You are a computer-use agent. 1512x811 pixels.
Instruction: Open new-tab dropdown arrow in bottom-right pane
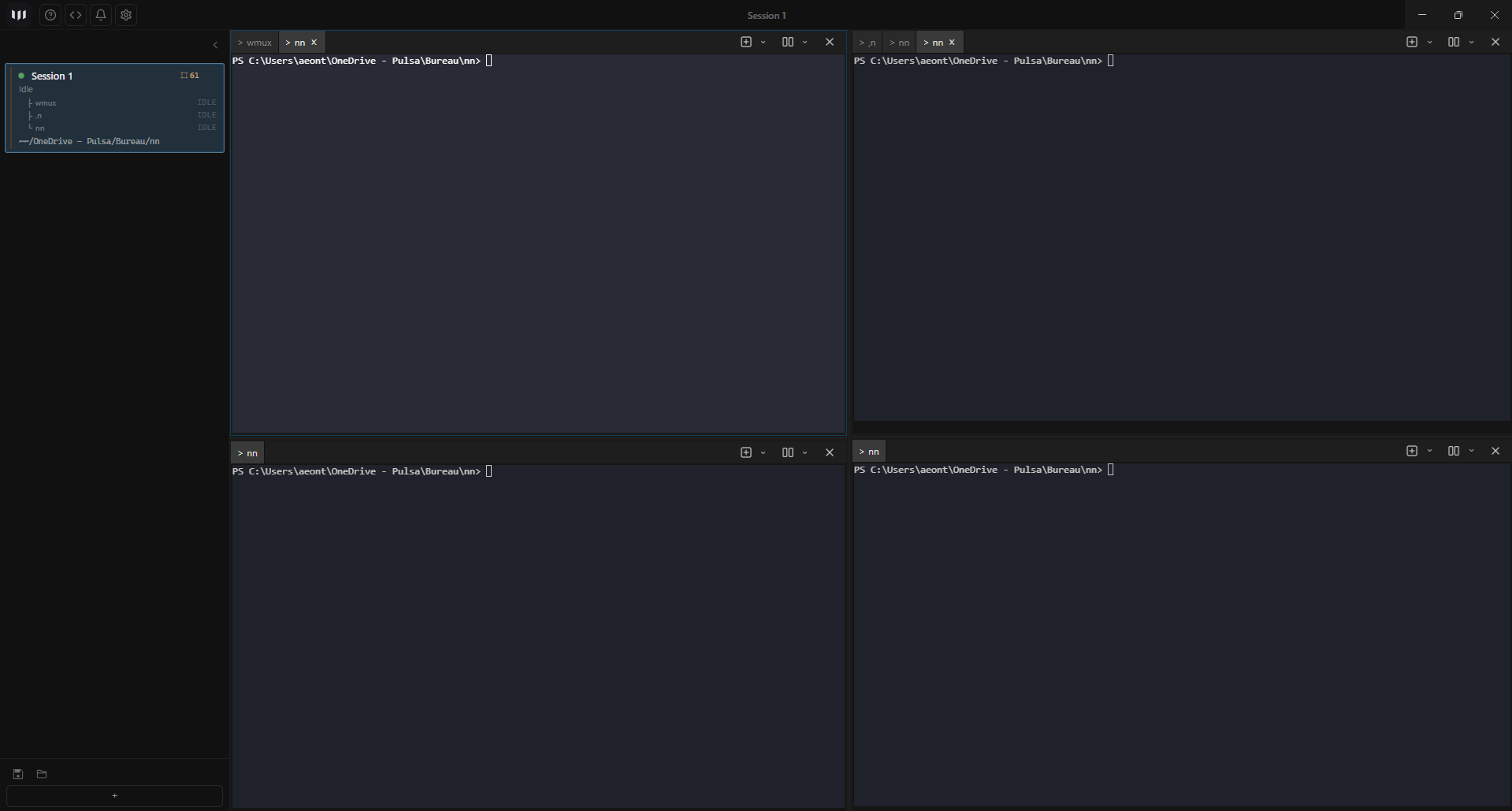point(1429,451)
